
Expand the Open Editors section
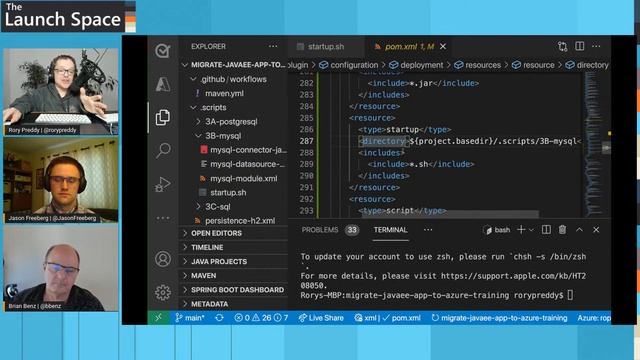234,233
